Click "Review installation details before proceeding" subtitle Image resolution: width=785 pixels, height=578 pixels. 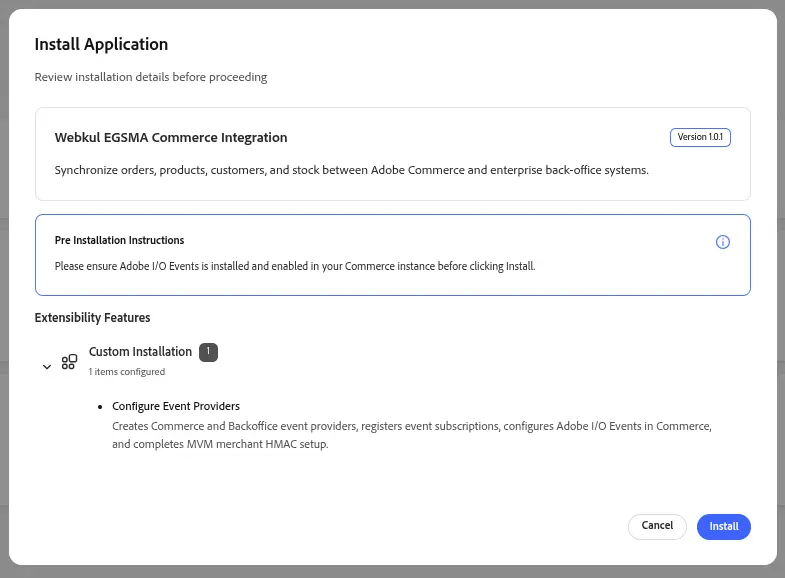coord(151,77)
